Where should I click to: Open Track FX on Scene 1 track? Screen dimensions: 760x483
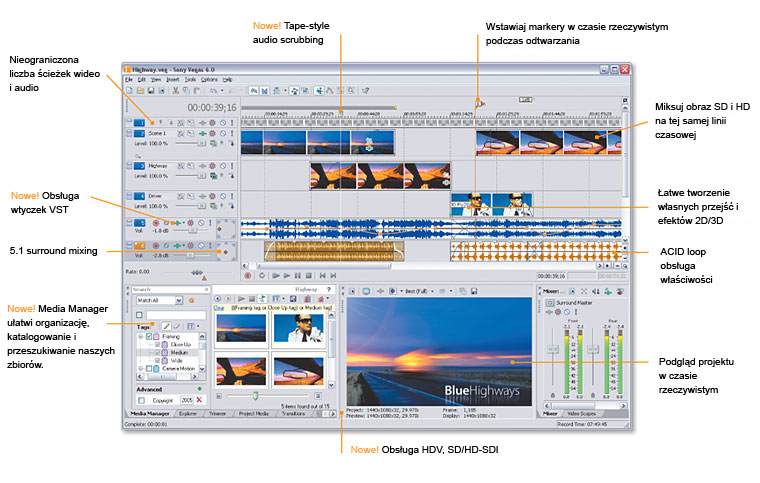coord(203,133)
